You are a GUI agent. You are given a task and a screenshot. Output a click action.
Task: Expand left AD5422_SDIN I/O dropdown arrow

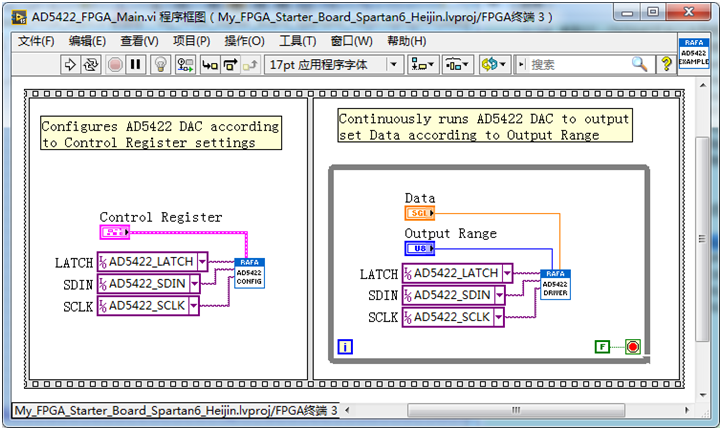tap(194, 284)
